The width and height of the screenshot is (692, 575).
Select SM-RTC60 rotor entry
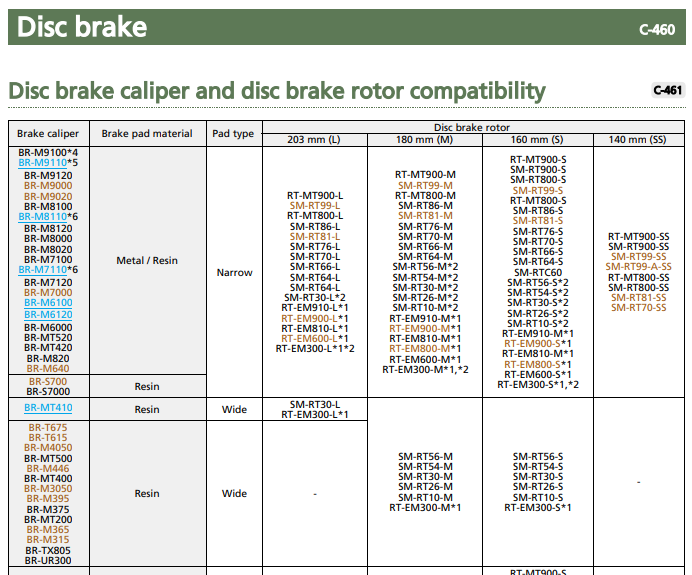coord(538,272)
